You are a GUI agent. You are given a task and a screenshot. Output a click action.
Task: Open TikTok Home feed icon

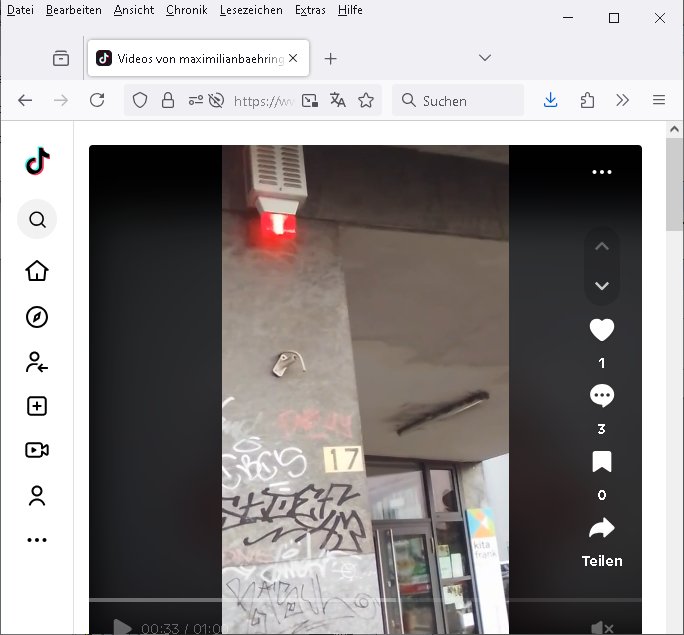point(37,271)
